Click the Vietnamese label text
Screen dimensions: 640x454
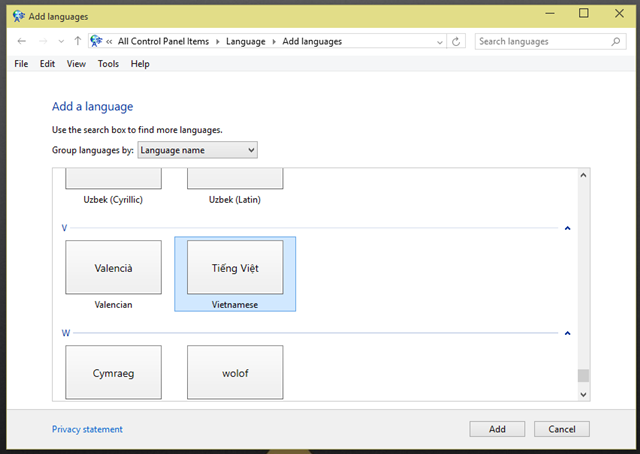[x=235, y=305]
